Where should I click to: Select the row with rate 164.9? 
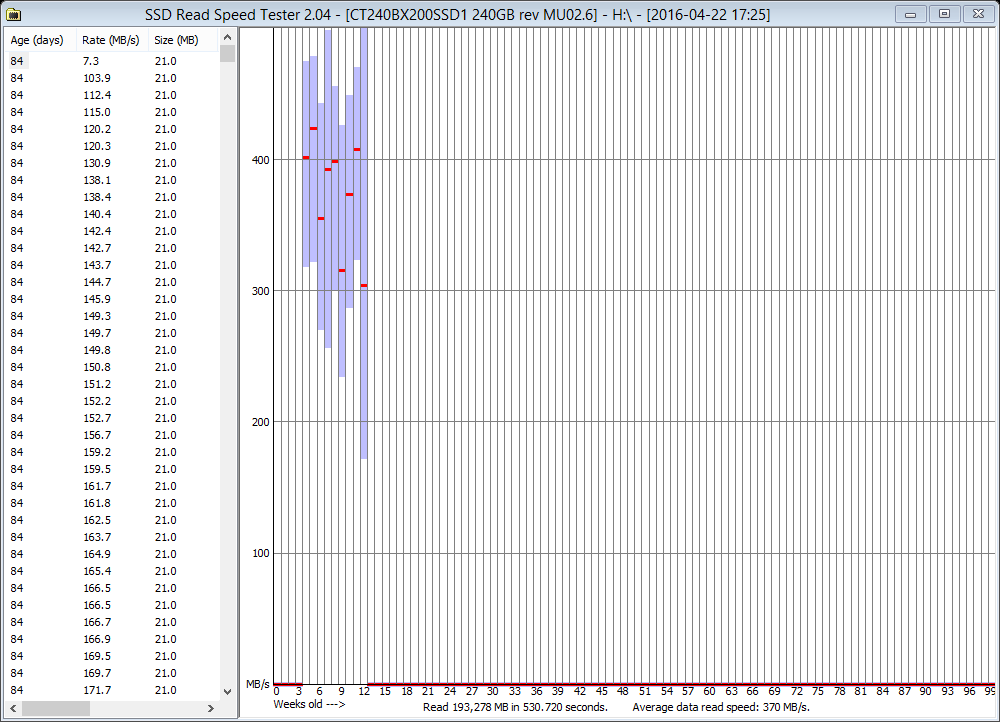click(x=112, y=554)
